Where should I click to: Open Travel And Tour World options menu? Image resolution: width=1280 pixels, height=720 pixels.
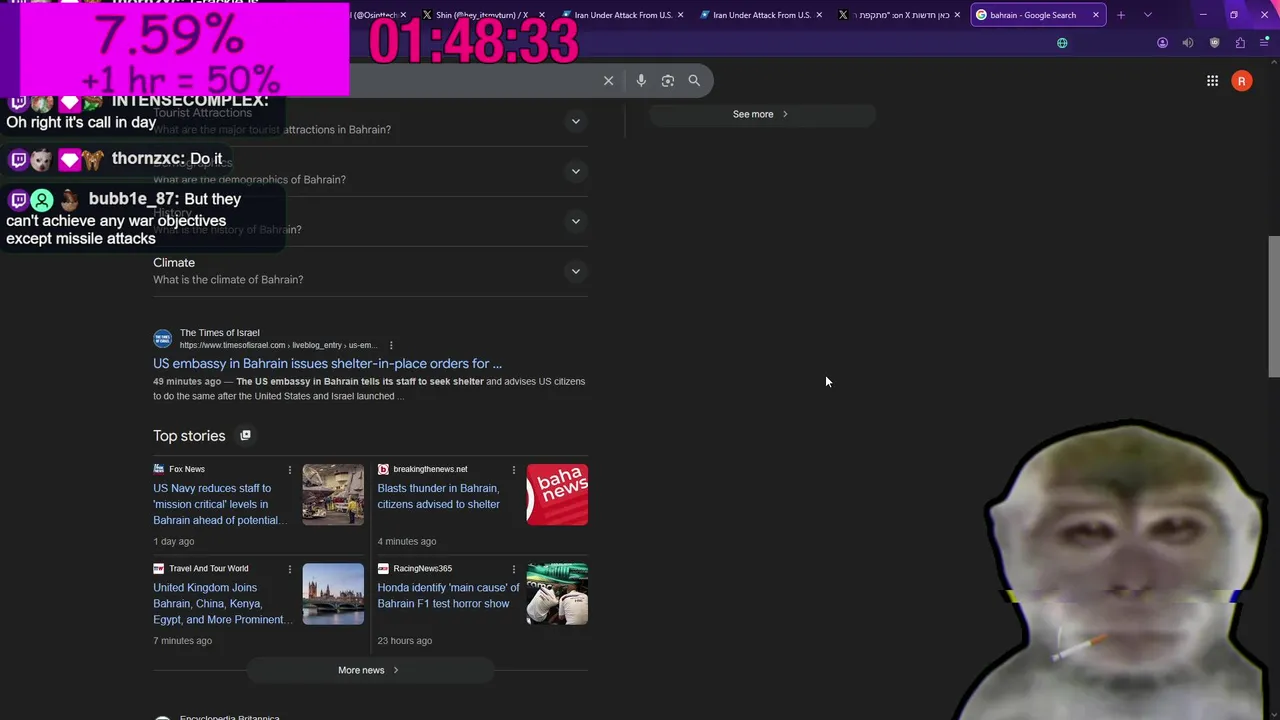[290, 569]
